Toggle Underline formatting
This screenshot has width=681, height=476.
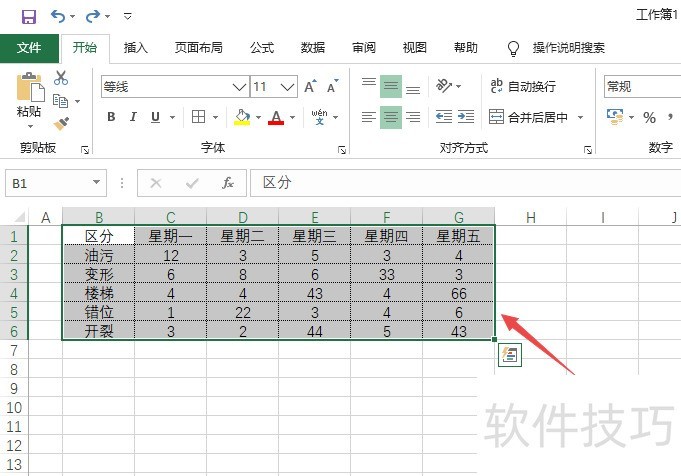155,117
